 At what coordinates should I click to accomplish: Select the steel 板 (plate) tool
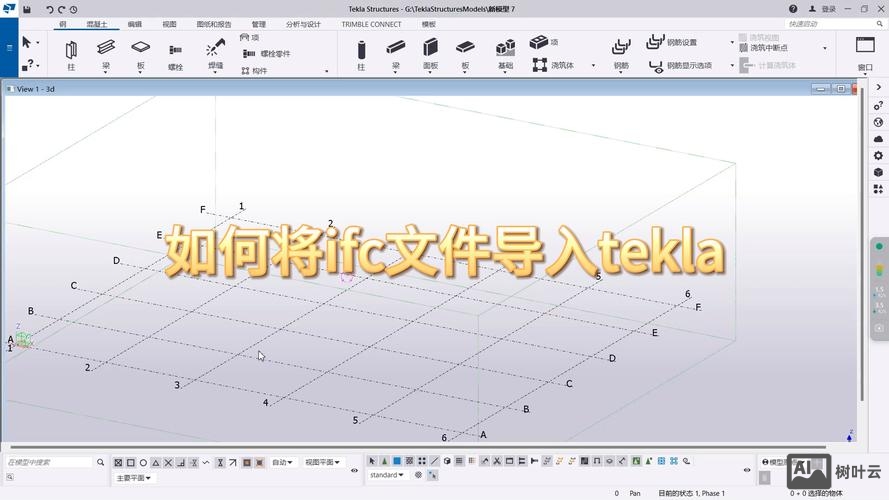[x=141, y=55]
